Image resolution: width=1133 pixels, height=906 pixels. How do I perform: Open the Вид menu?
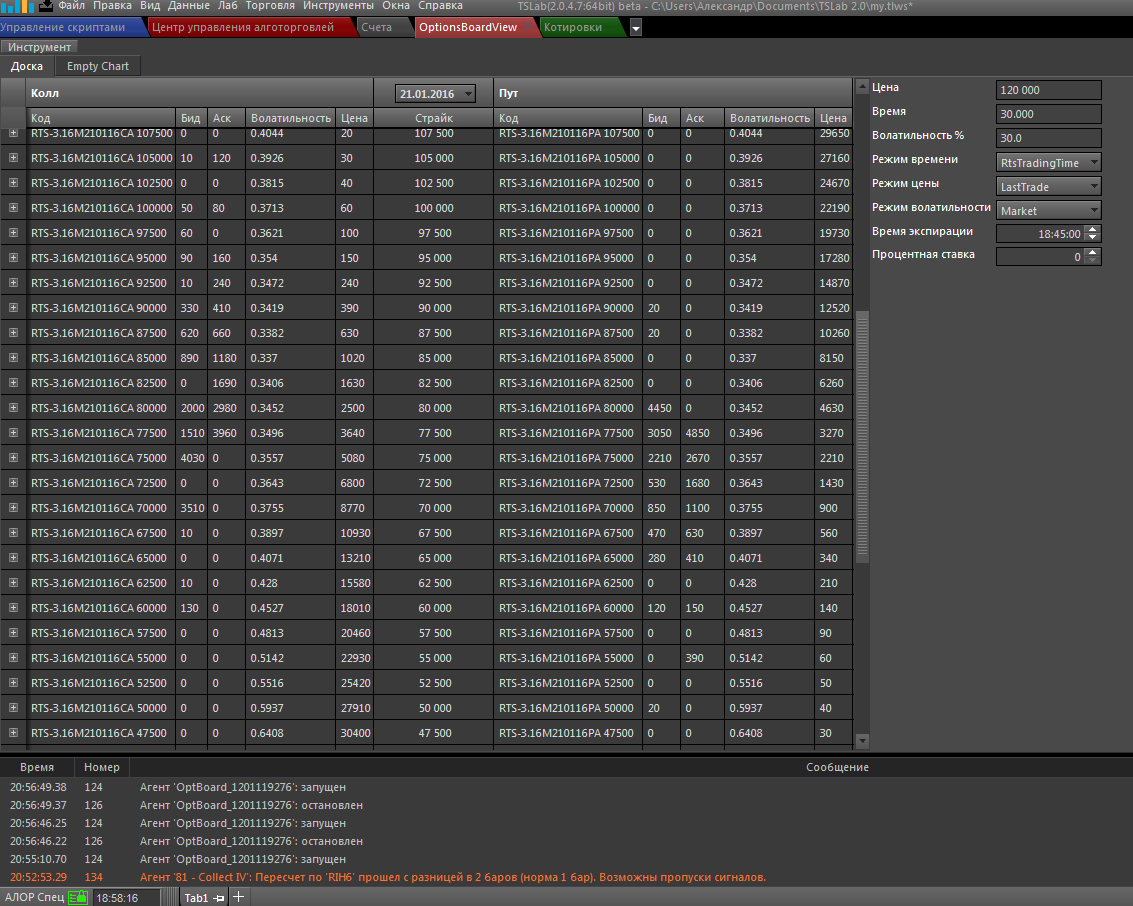coord(150,6)
